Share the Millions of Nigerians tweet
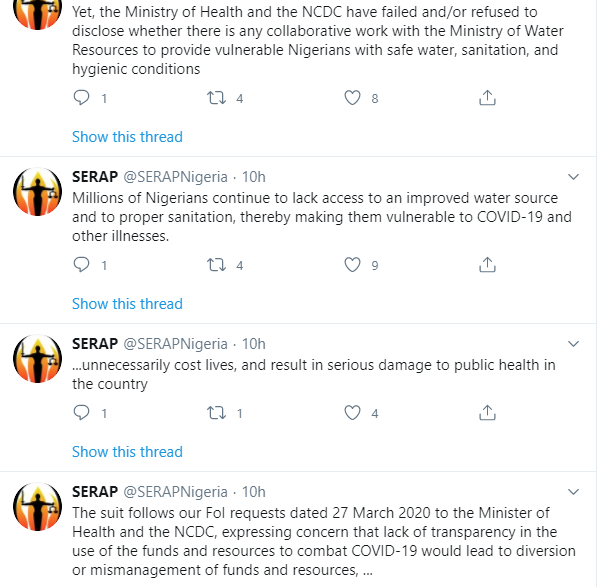This screenshot has width=598, height=587. 487,264
